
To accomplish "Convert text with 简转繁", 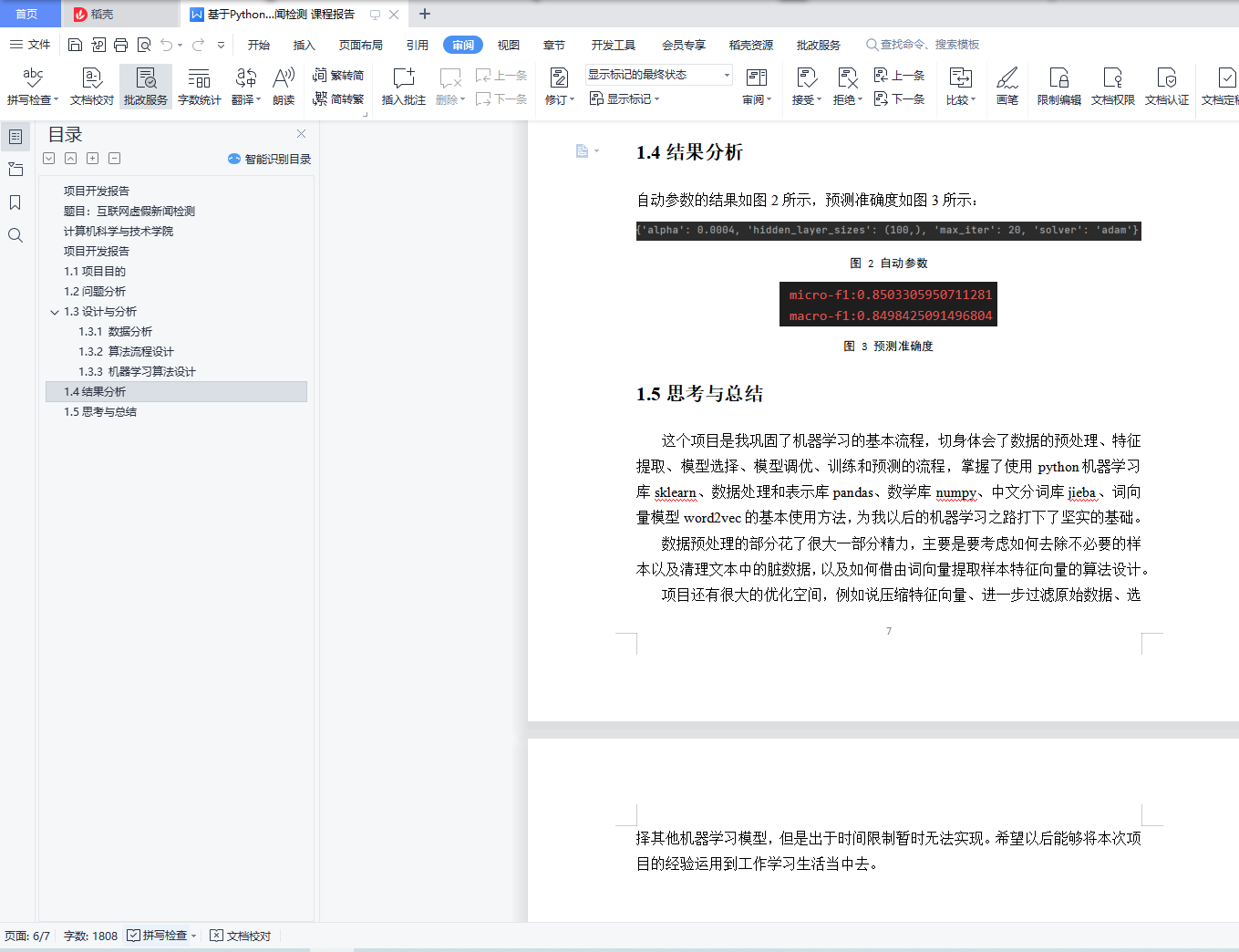I will [x=338, y=98].
